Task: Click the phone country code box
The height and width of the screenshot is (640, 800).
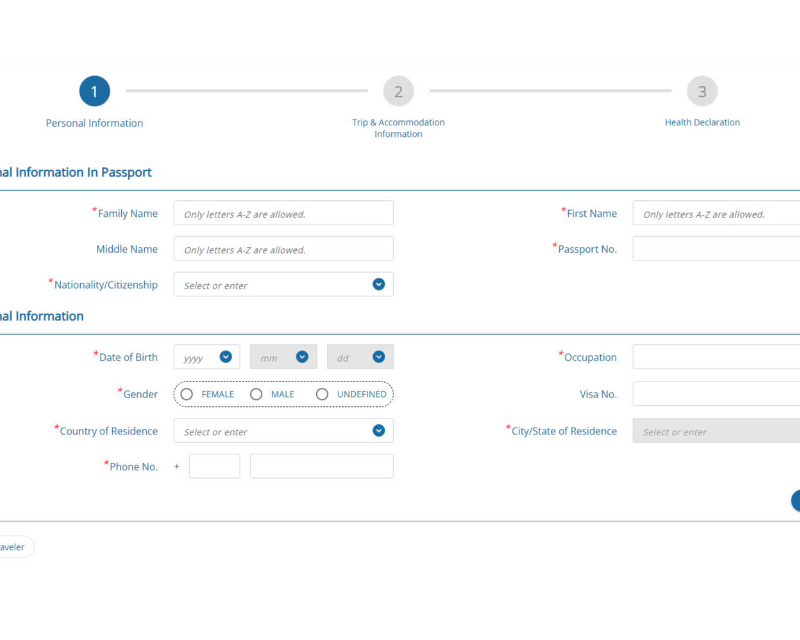Action: point(214,467)
